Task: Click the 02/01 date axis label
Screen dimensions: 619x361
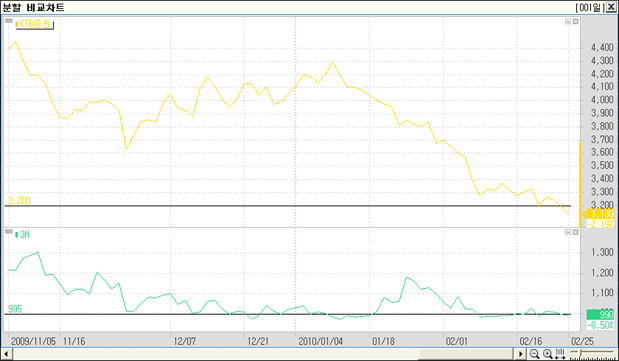Action: 457,341
